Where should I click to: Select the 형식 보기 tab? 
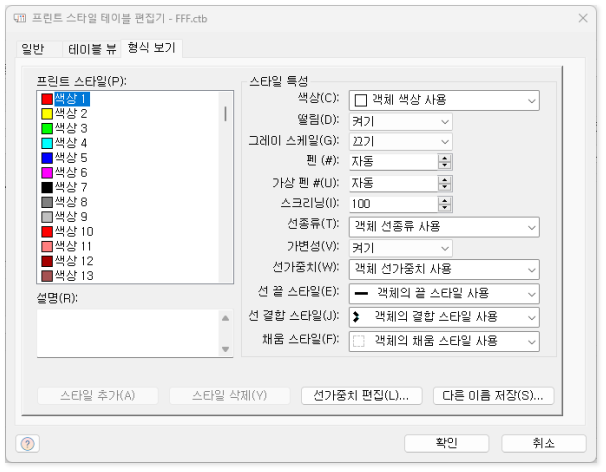[152, 48]
